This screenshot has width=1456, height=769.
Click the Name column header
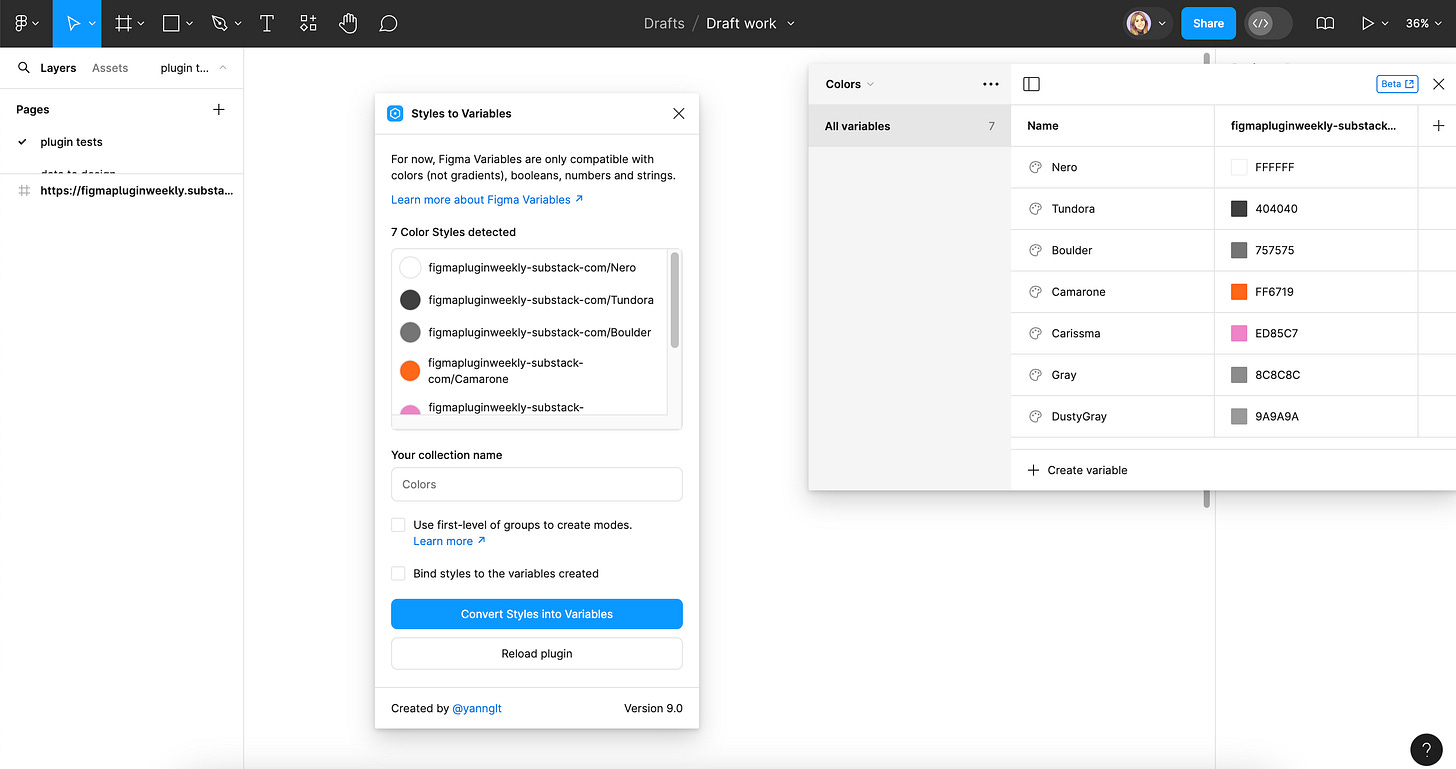(1113, 126)
